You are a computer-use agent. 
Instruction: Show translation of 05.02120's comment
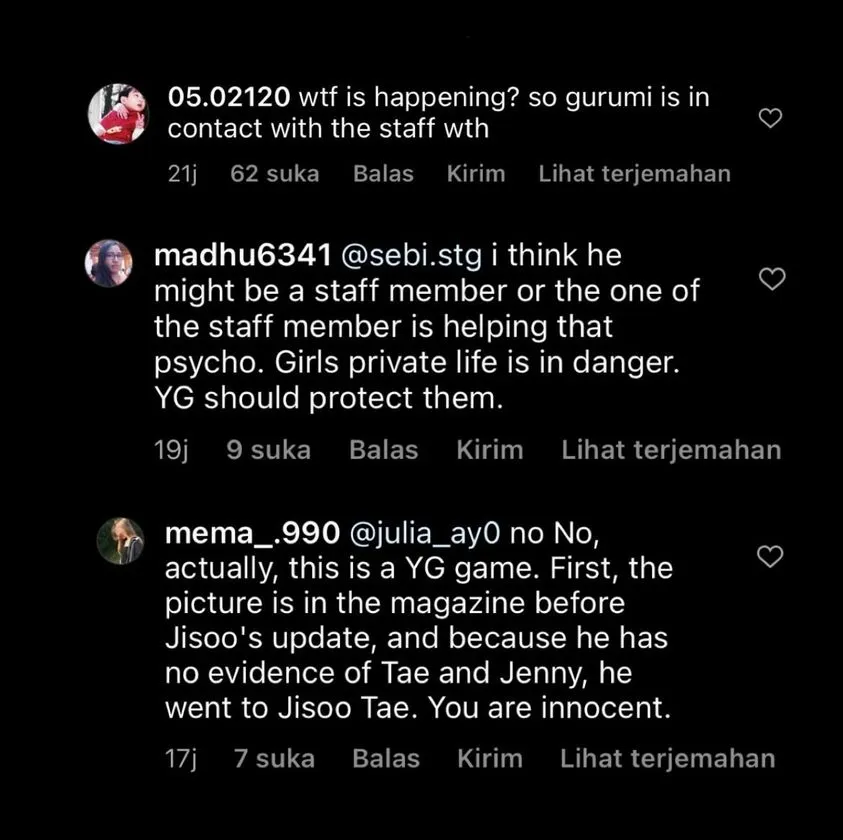634,173
